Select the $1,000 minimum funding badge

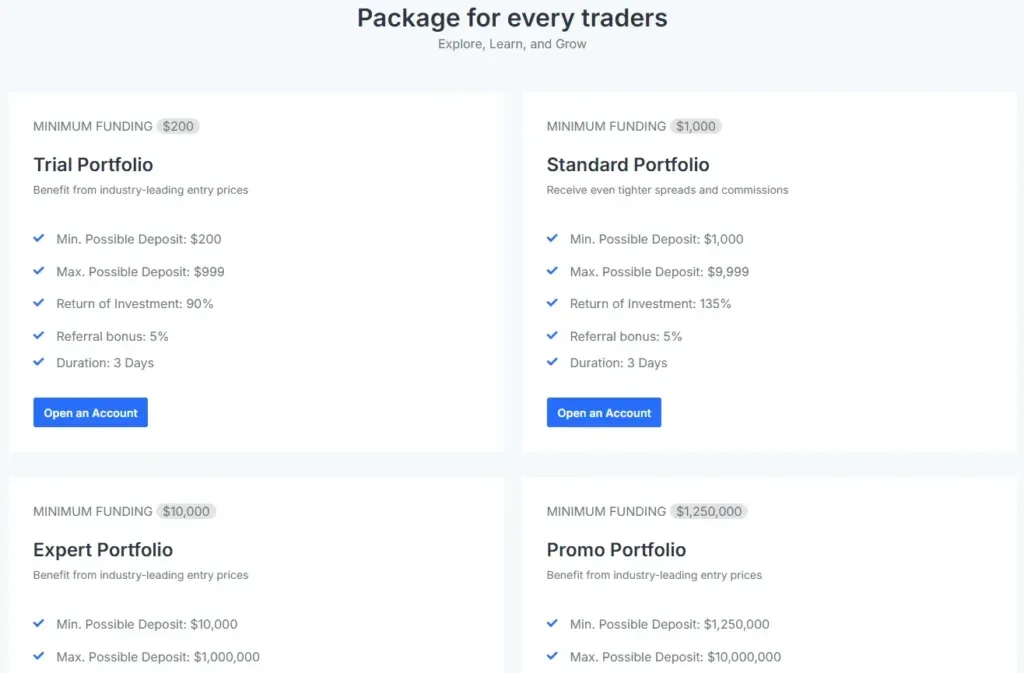[x=695, y=126]
